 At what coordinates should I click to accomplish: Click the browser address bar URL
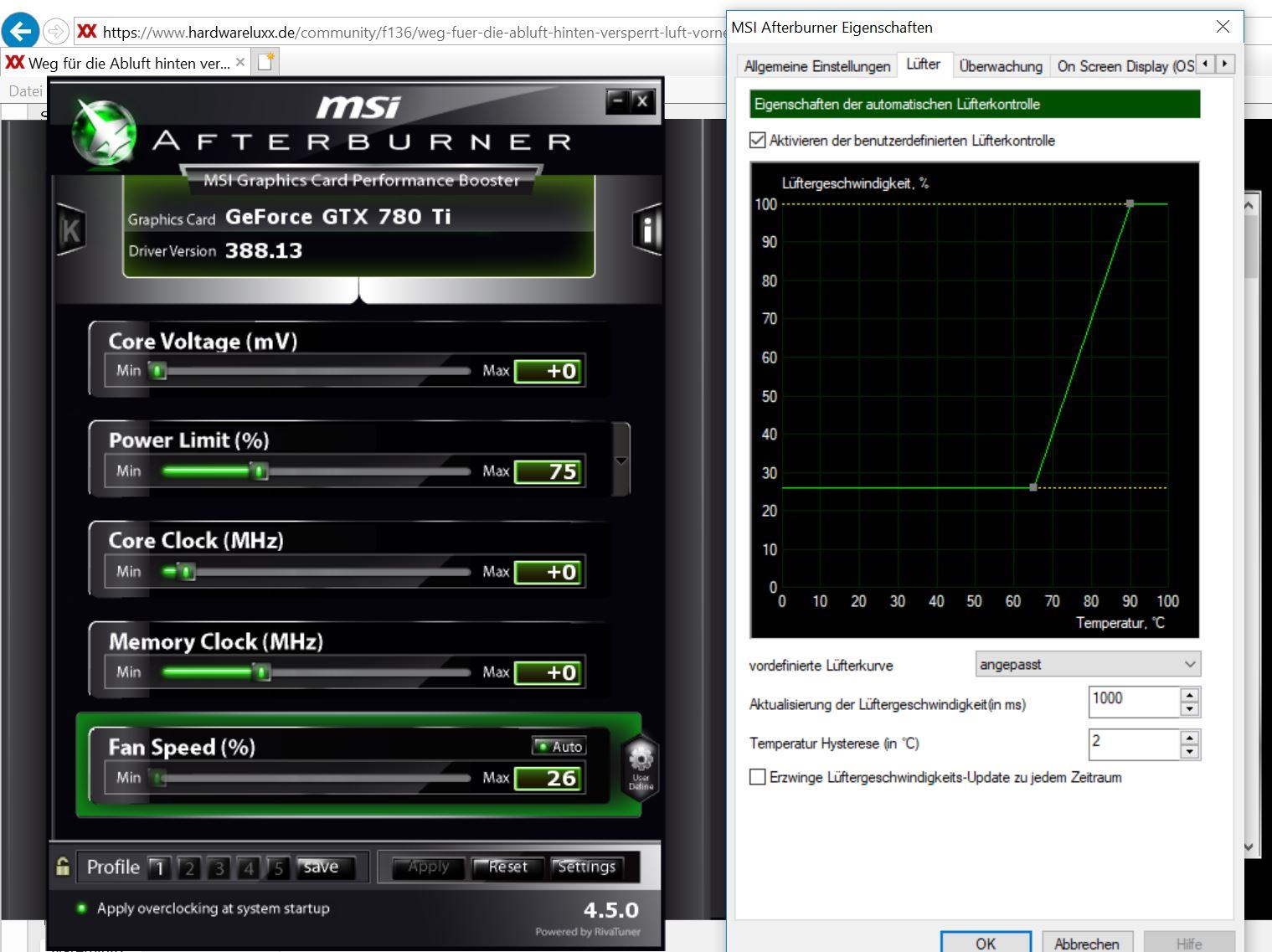(x=415, y=33)
